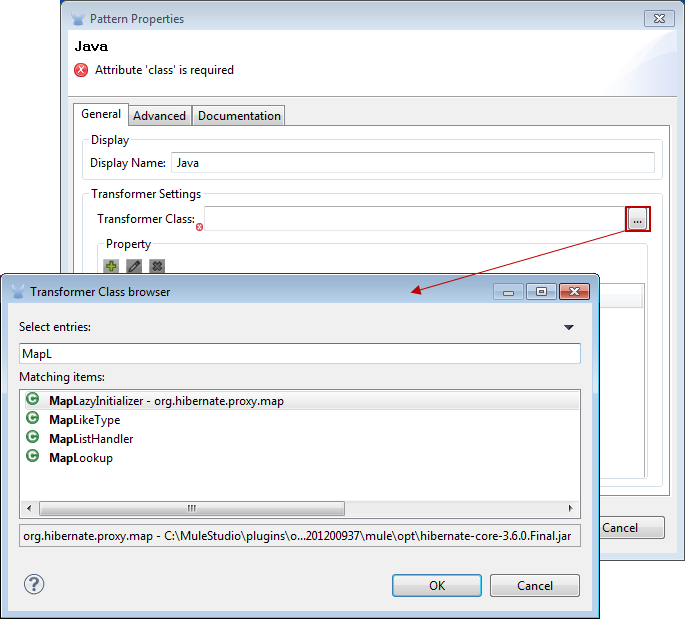The width and height of the screenshot is (685, 619).
Task: Click class icon next to MapLazyInitializer
Action: [x=33, y=399]
